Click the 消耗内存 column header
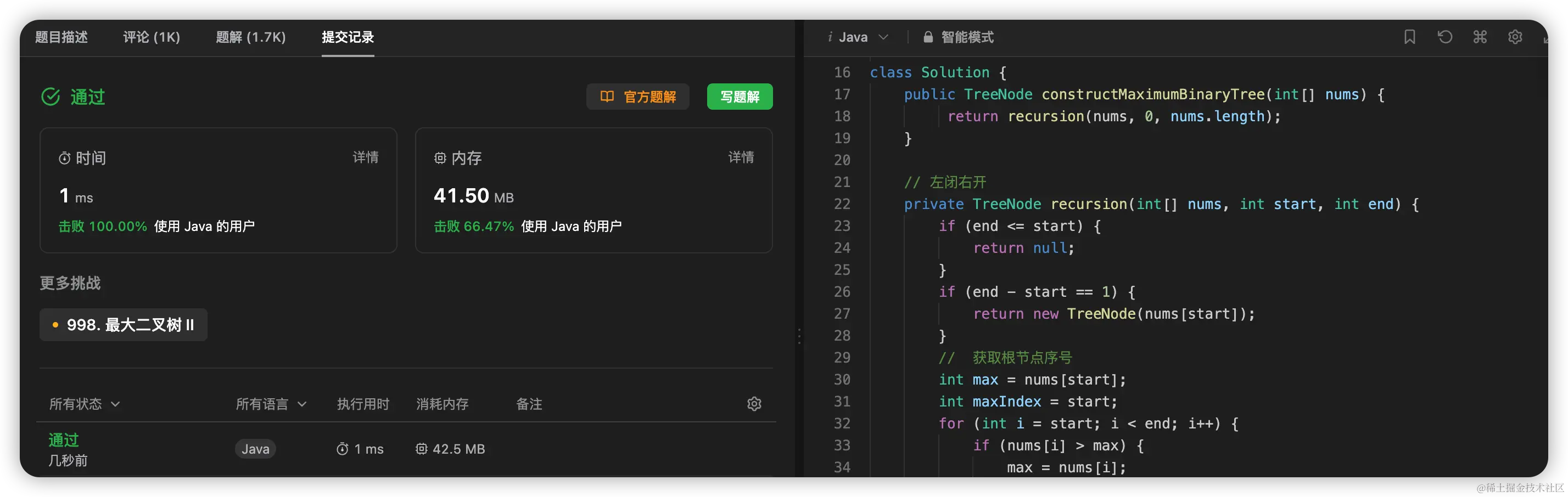 pyautogui.click(x=443, y=404)
